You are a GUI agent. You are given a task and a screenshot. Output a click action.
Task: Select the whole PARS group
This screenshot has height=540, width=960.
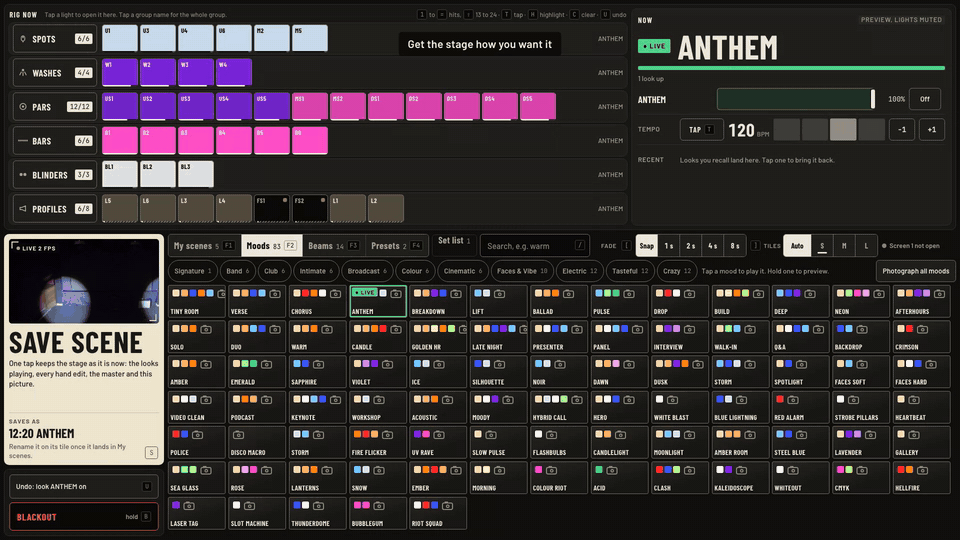(55, 107)
